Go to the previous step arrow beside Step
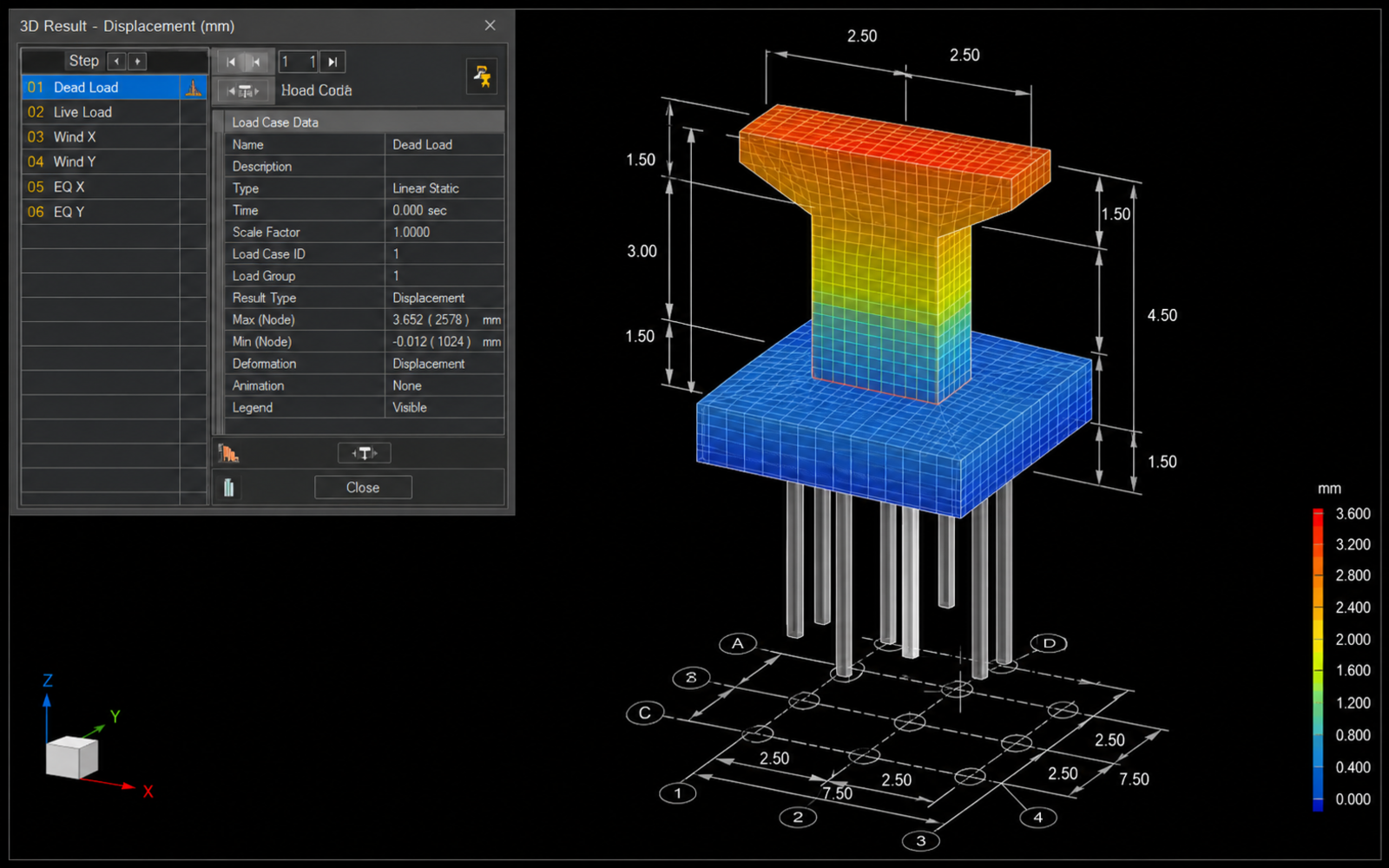This screenshot has width=1389, height=868. (116, 61)
